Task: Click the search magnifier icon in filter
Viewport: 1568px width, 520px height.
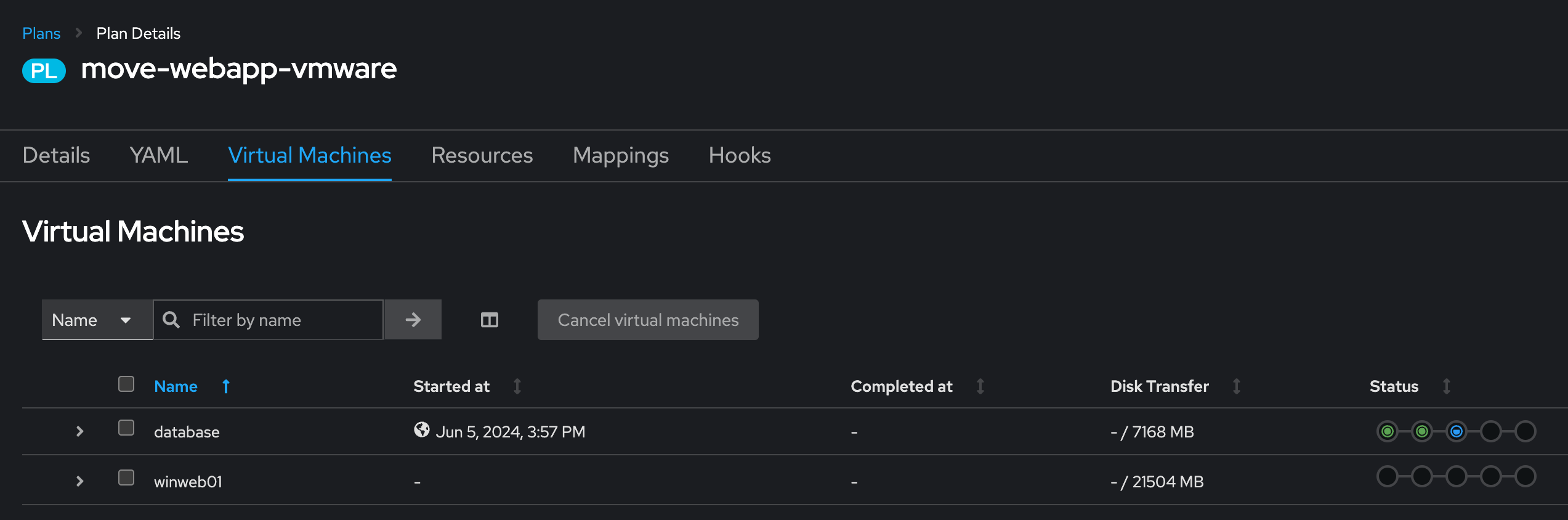Action: pyautogui.click(x=171, y=320)
